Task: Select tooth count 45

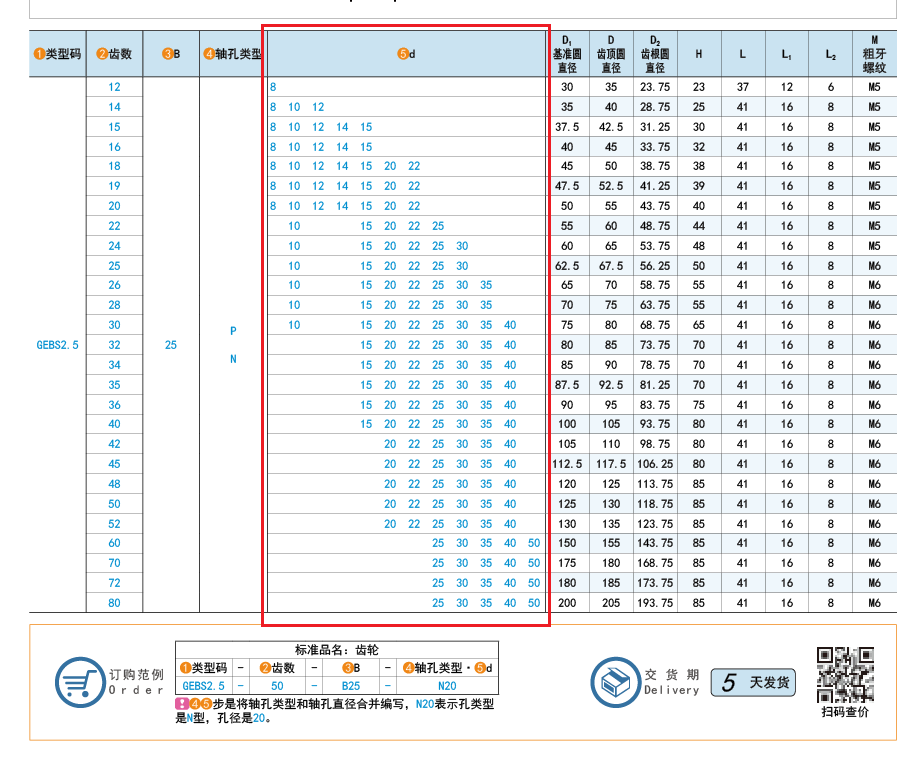Action: click(115, 464)
